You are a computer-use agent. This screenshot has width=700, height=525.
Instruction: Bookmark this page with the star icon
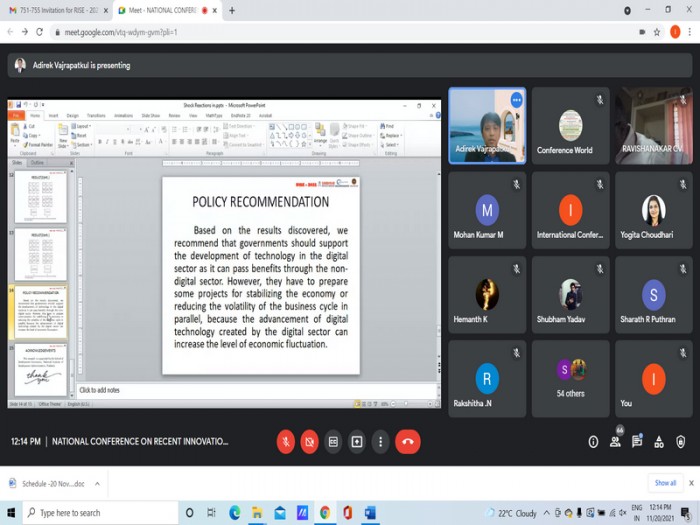(x=657, y=32)
